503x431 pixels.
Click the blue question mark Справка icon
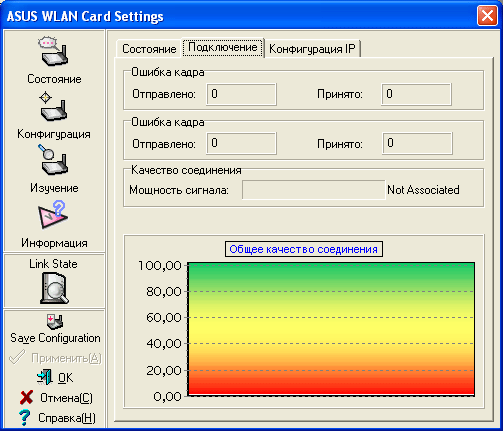tap(24, 418)
